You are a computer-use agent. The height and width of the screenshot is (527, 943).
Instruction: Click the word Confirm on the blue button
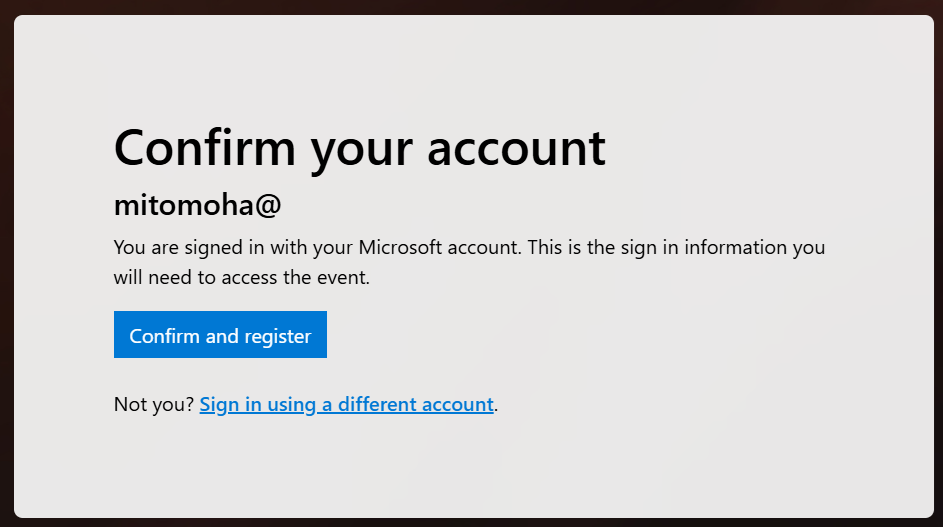click(164, 336)
